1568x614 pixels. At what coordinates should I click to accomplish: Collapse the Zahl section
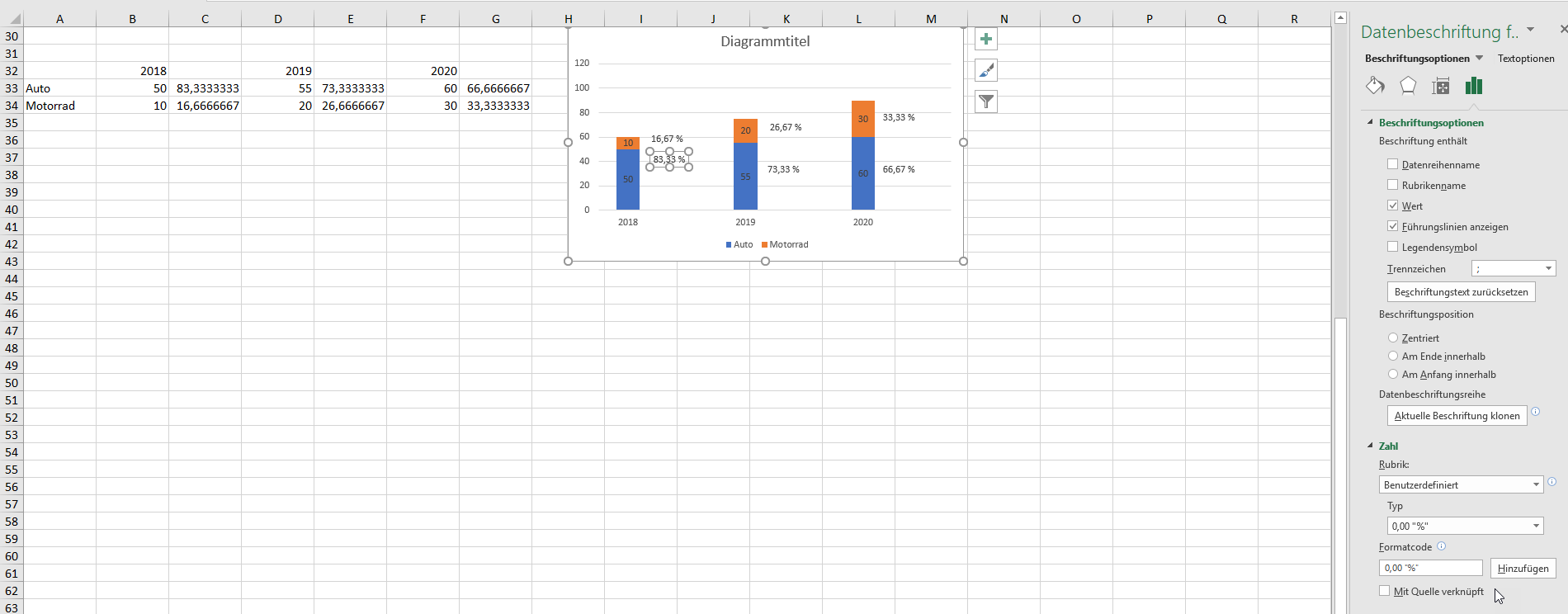[x=1371, y=446]
